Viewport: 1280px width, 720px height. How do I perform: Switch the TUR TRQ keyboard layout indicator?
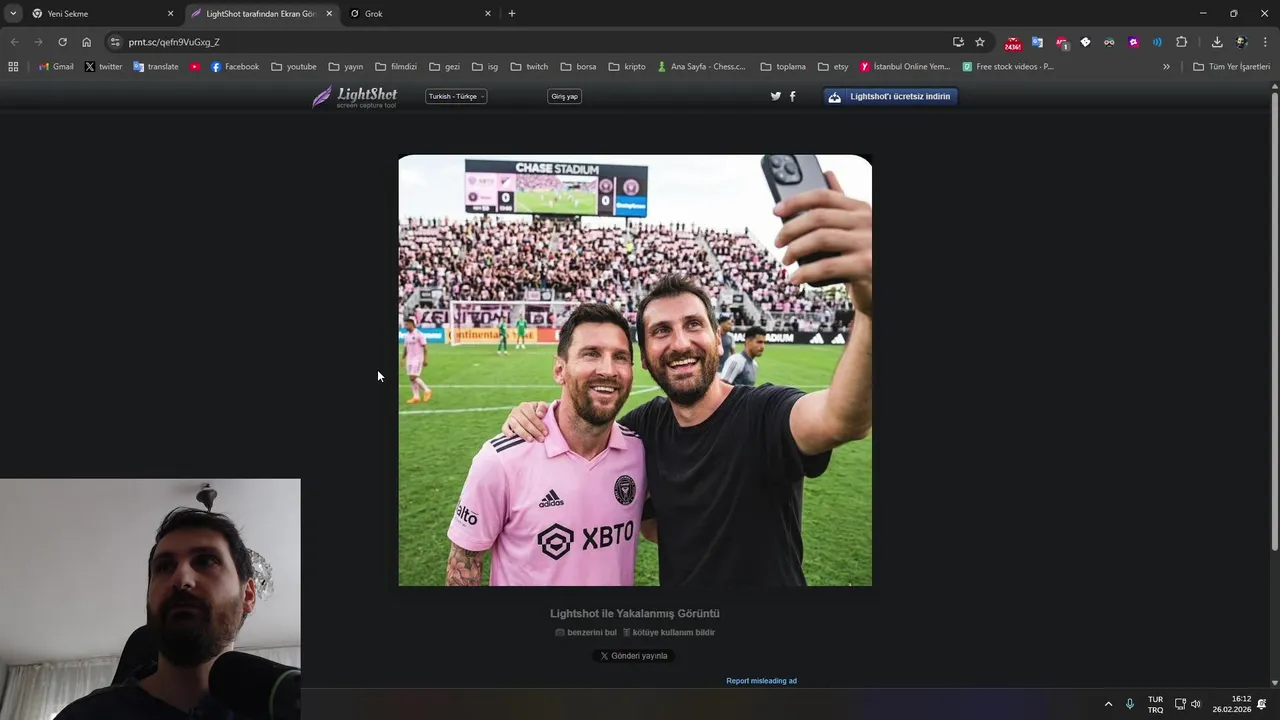(1155, 704)
